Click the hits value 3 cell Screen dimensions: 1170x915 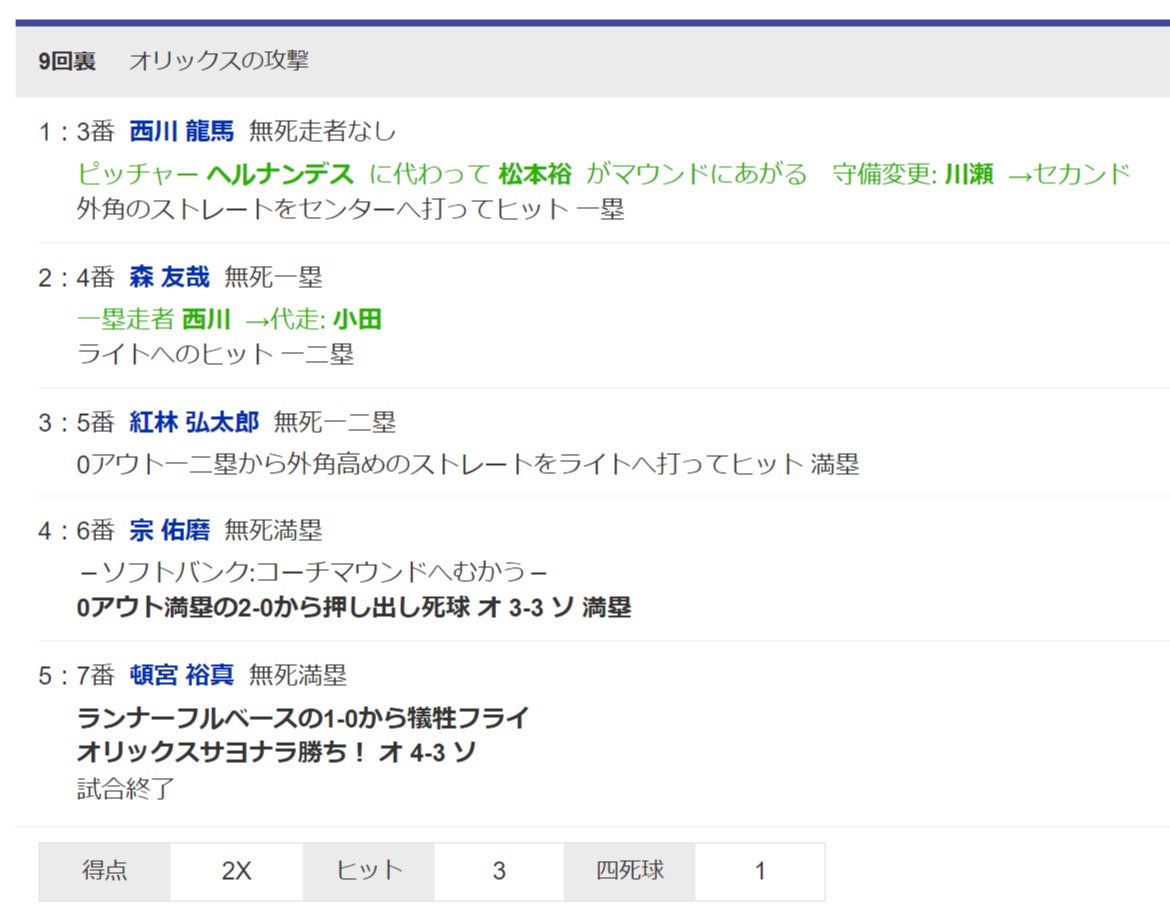tap(499, 871)
